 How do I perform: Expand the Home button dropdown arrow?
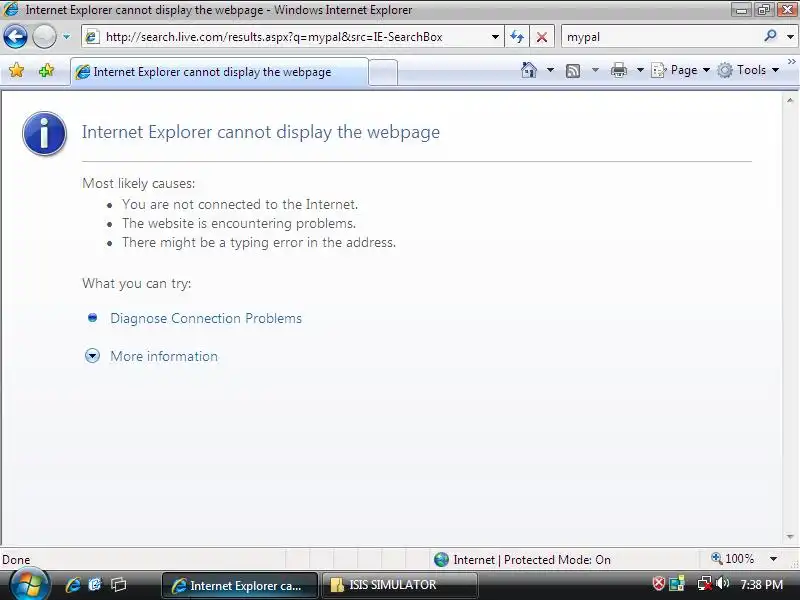551,70
